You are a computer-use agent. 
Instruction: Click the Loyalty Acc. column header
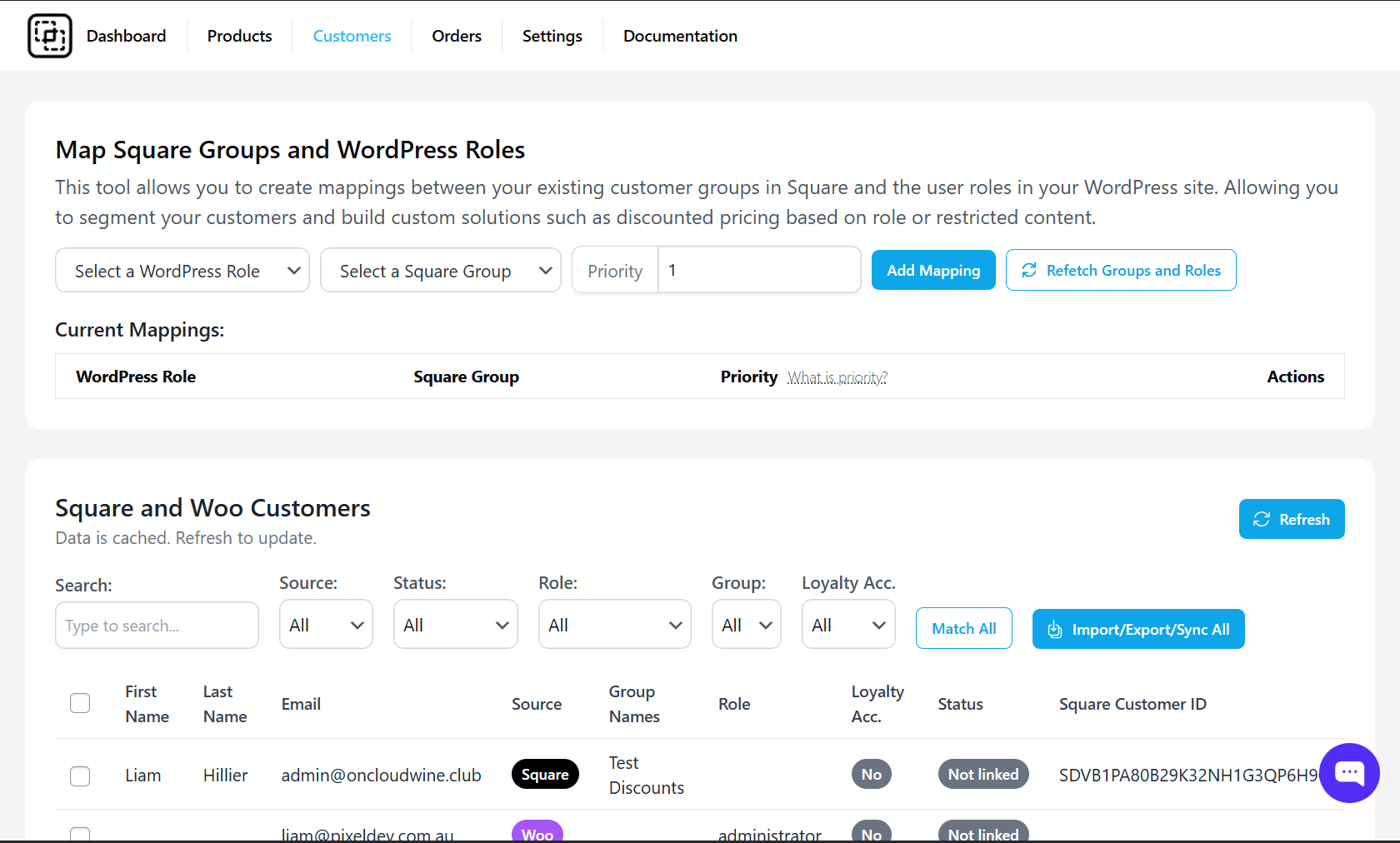pos(877,704)
